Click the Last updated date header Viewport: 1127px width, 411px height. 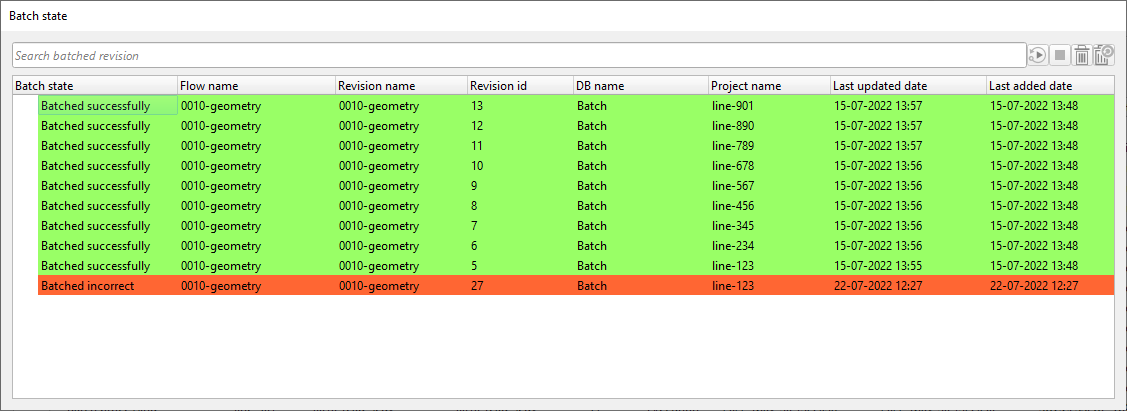click(907, 86)
